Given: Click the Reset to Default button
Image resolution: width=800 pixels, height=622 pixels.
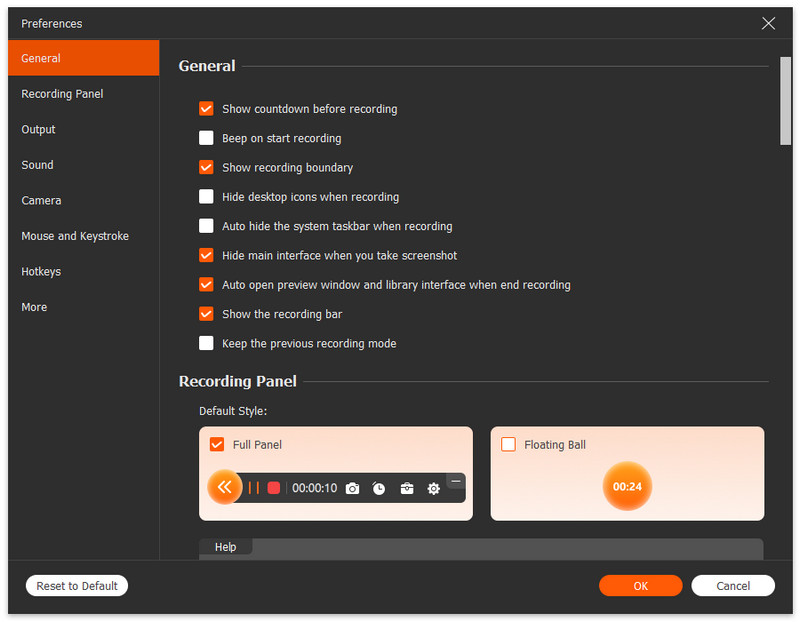Looking at the screenshot, I should tap(77, 586).
